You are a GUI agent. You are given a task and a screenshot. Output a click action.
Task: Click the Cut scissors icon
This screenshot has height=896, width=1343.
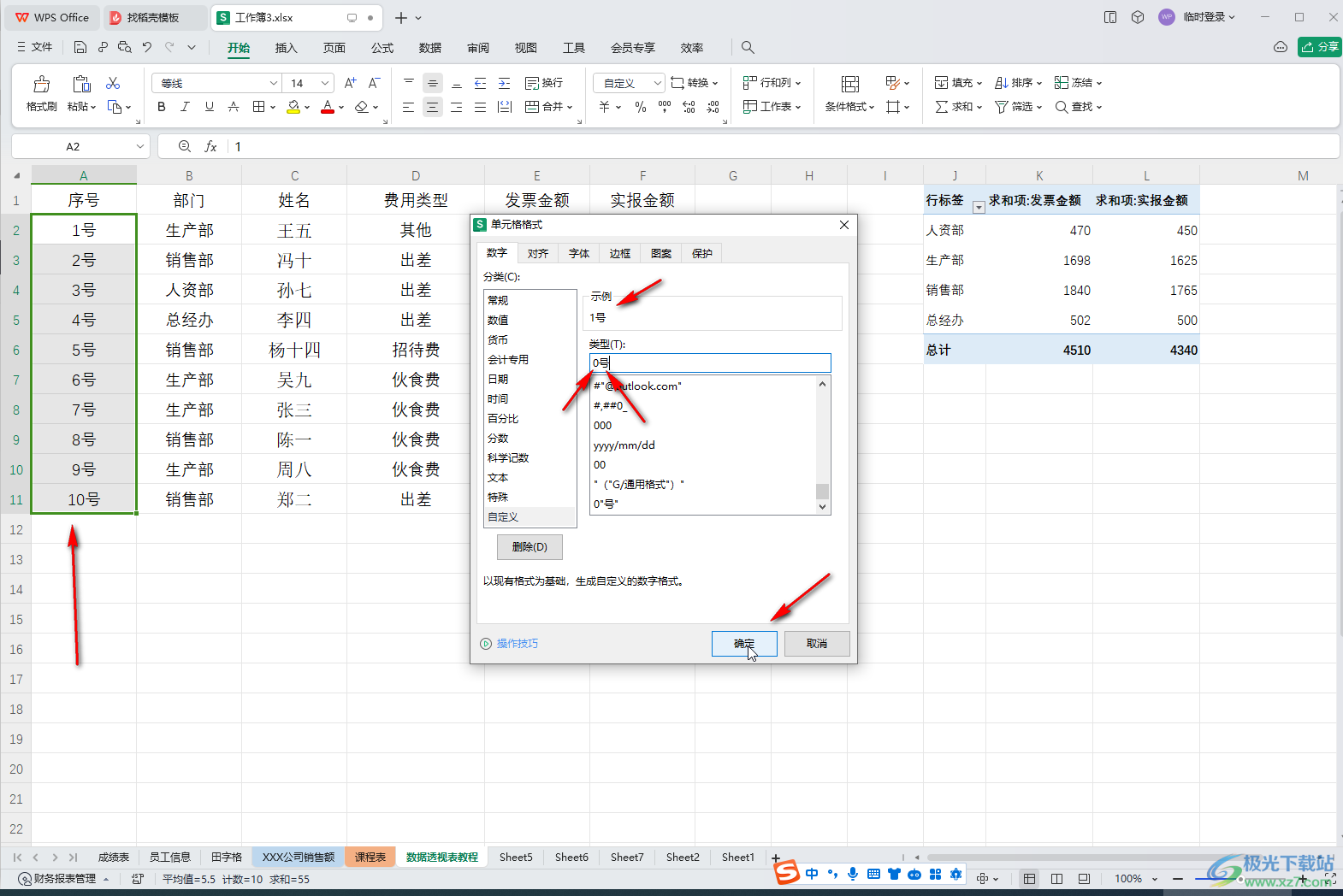point(113,83)
